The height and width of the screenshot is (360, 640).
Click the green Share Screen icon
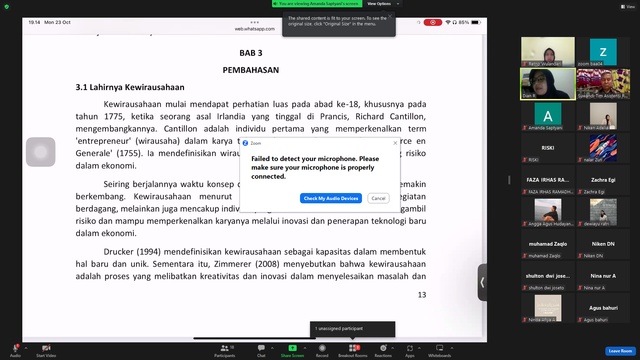[293, 348]
